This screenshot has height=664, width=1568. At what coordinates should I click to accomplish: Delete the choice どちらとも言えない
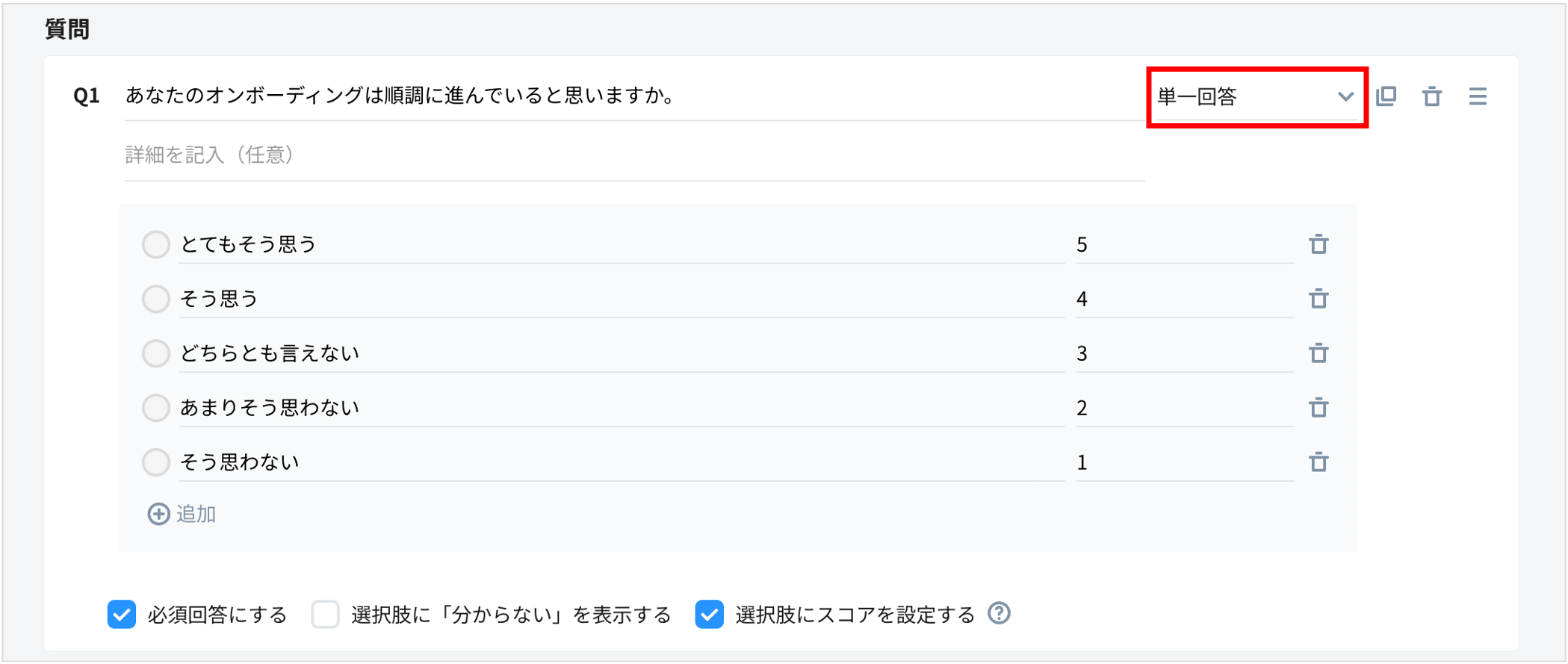(1319, 353)
